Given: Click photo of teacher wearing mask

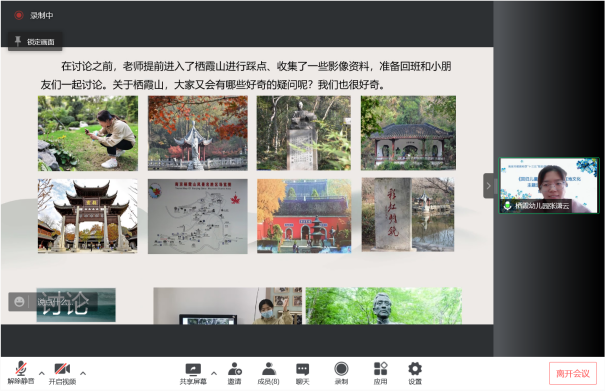Looking at the screenshot, I should pos(228,306).
